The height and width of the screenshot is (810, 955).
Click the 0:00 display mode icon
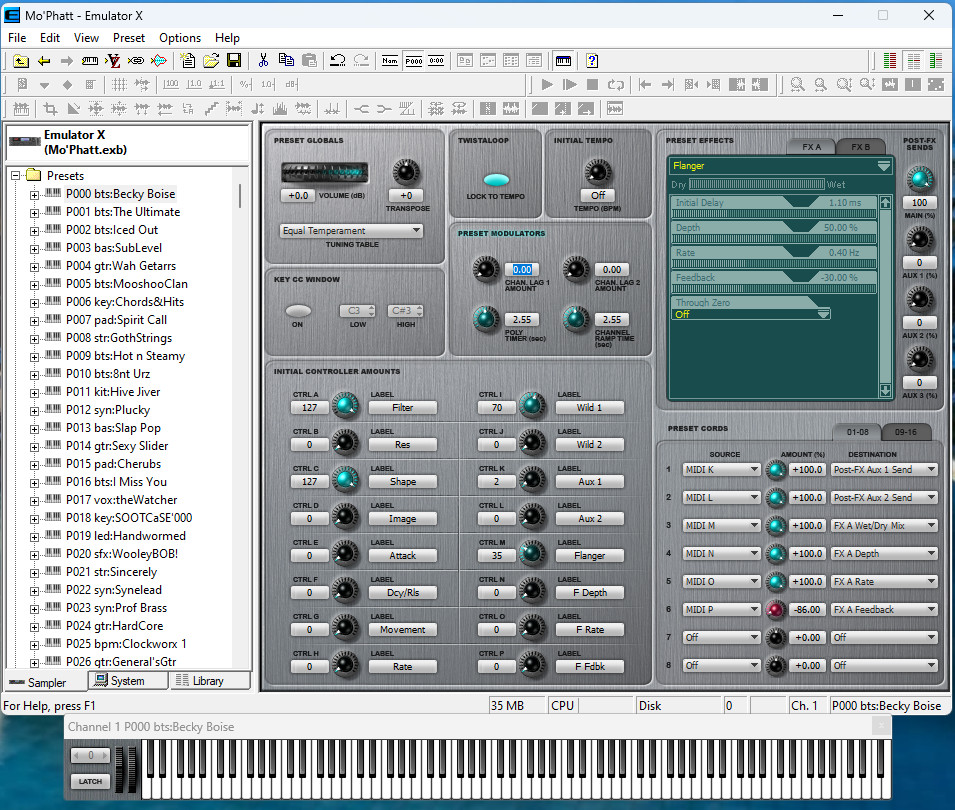click(437, 61)
